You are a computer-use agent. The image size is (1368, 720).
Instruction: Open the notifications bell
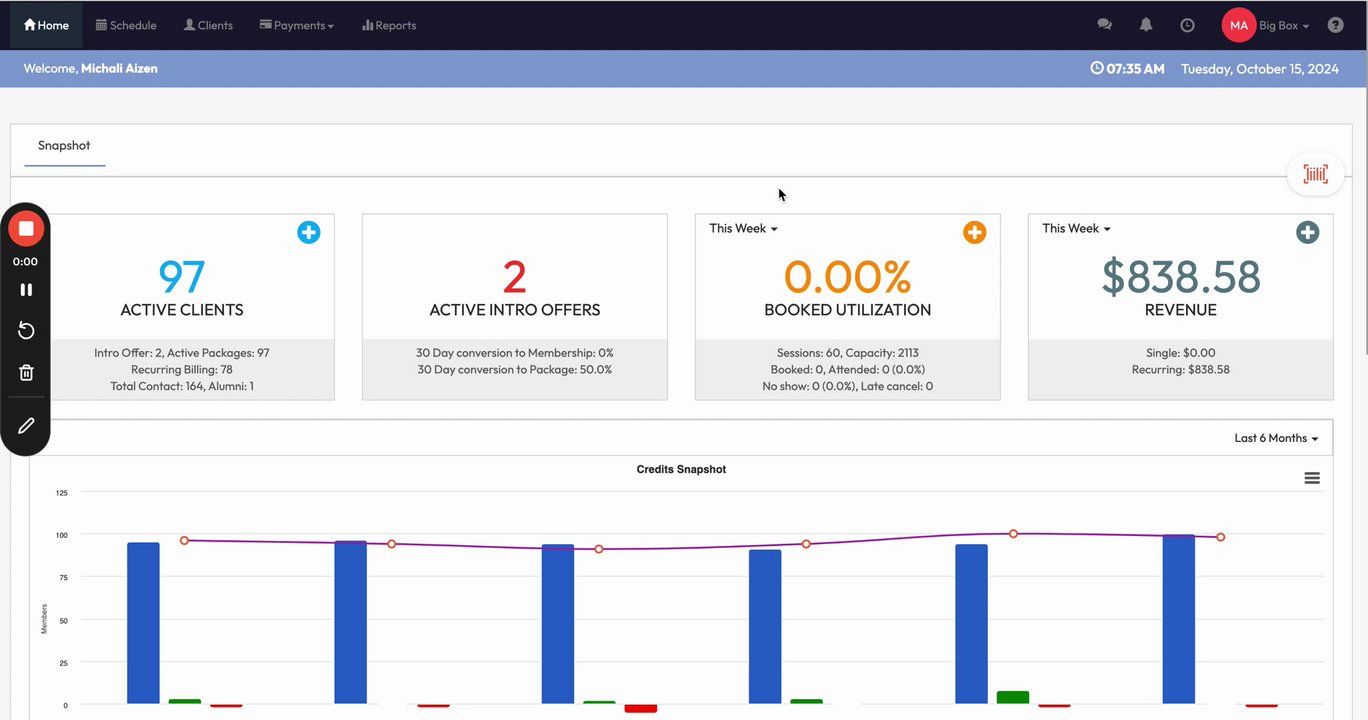click(1146, 25)
